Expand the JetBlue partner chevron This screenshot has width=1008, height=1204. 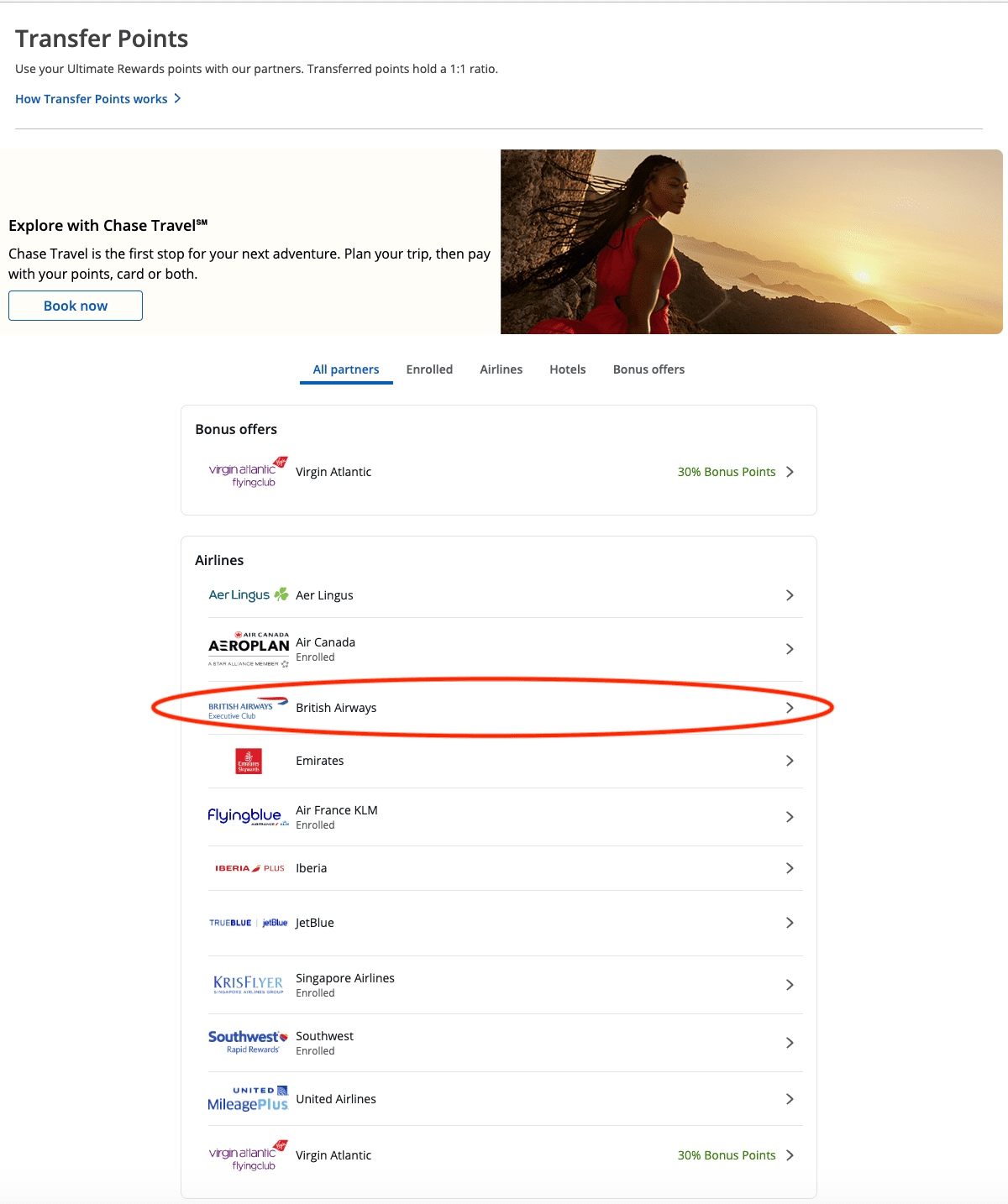[790, 923]
